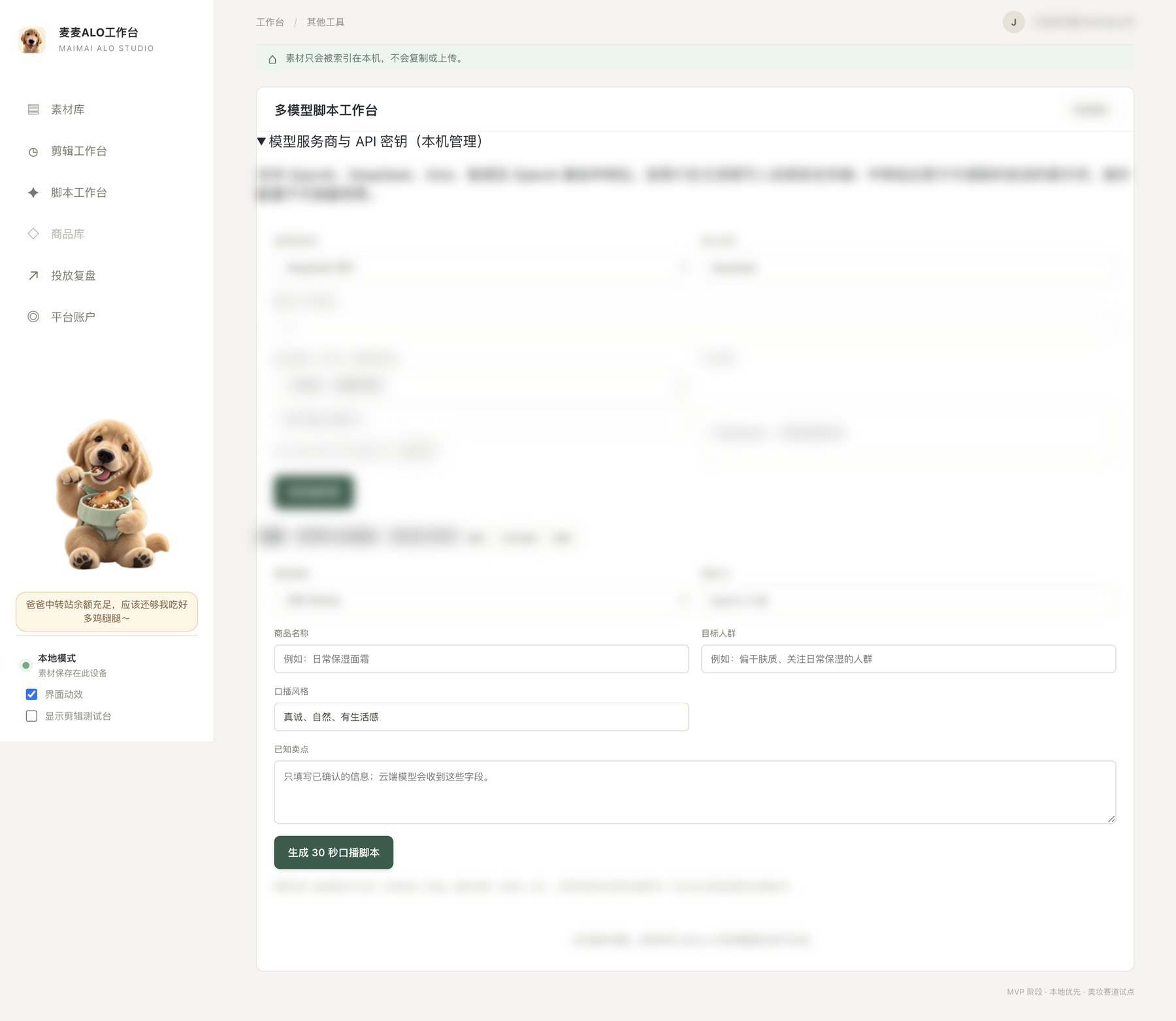Click the resize handle of 已知卖点 textarea
Image resolution: width=1176 pixels, height=1021 pixels.
(x=1111, y=818)
